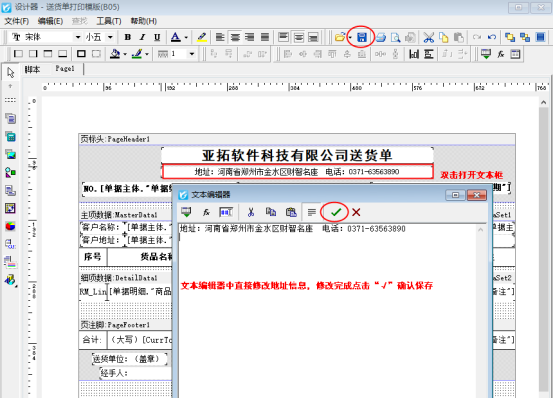Toggle Italic formatting button
553x398 pixels.
tap(142, 37)
